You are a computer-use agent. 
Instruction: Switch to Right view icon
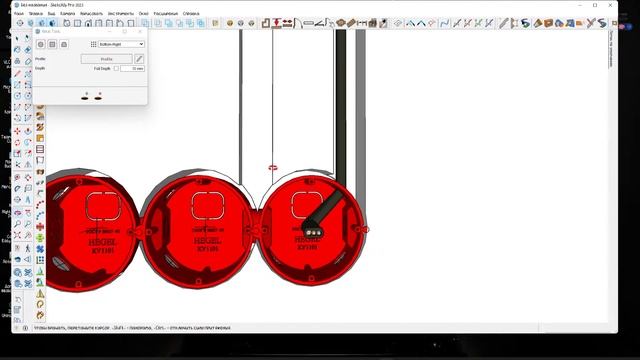99,23
